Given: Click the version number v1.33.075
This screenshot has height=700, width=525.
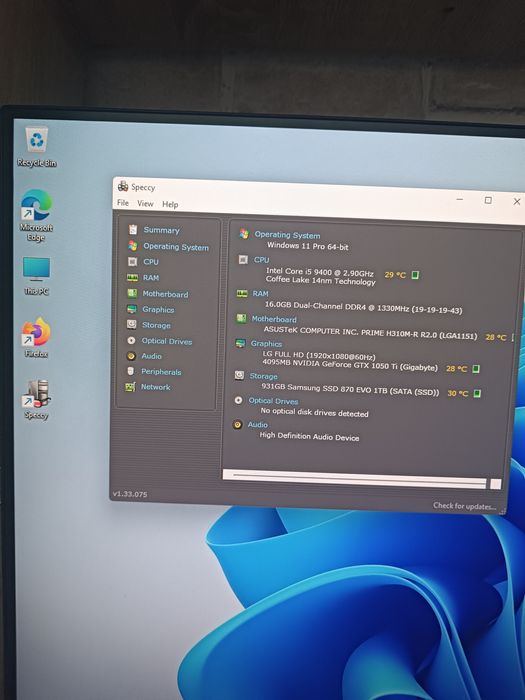Looking at the screenshot, I should (130, 494).
